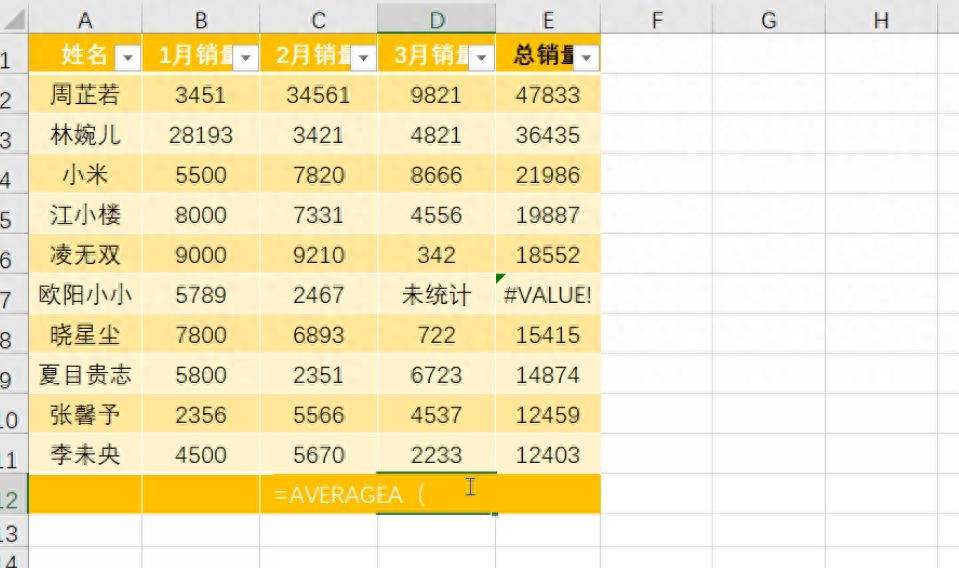Click the cell containing 4821
Screen dimensions: 959x568
pyautogui.click(x=436, y=135)
